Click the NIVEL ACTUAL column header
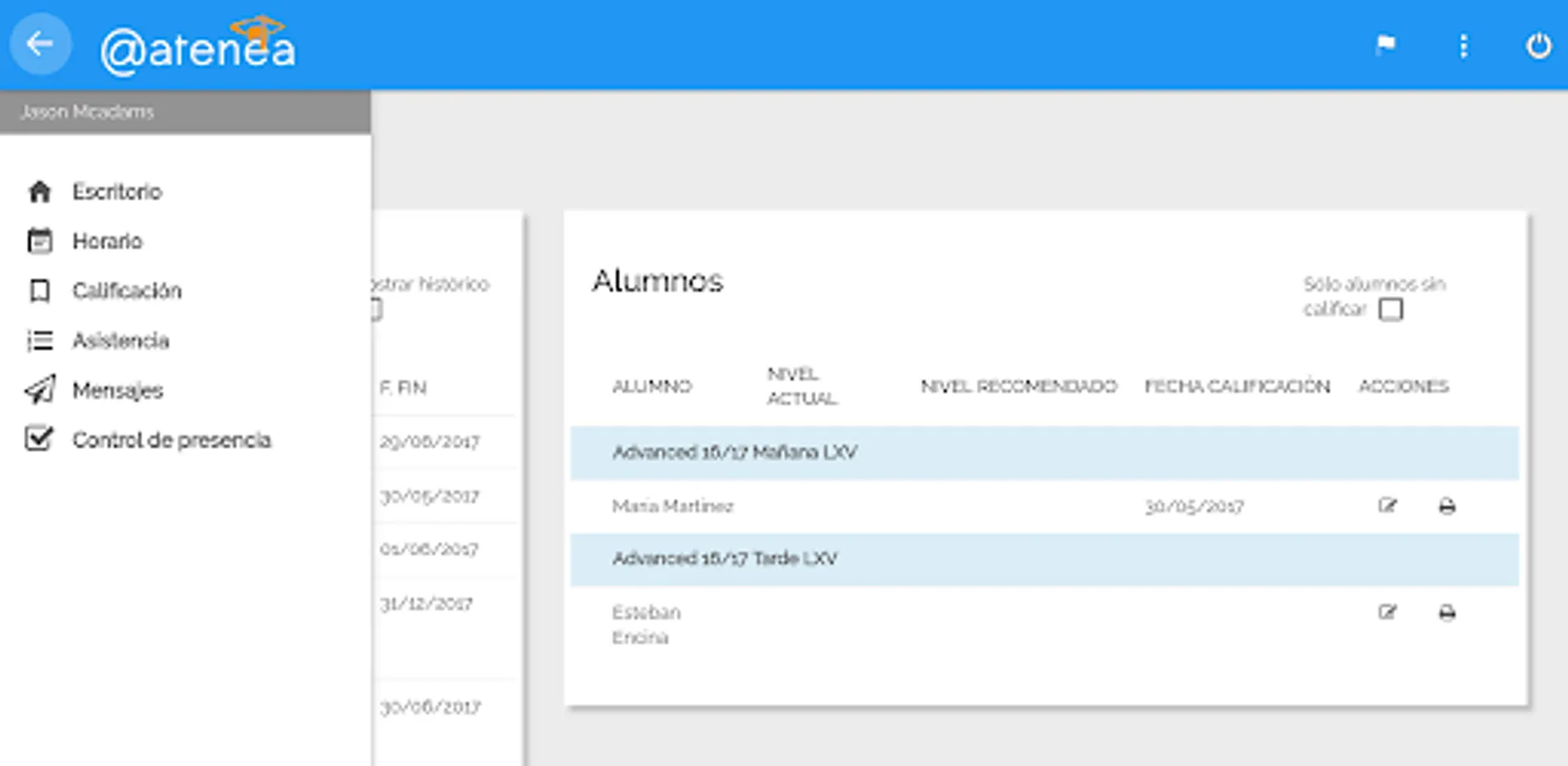The image size is (1568, 766). pyautogui.click(x=801, y=386)
